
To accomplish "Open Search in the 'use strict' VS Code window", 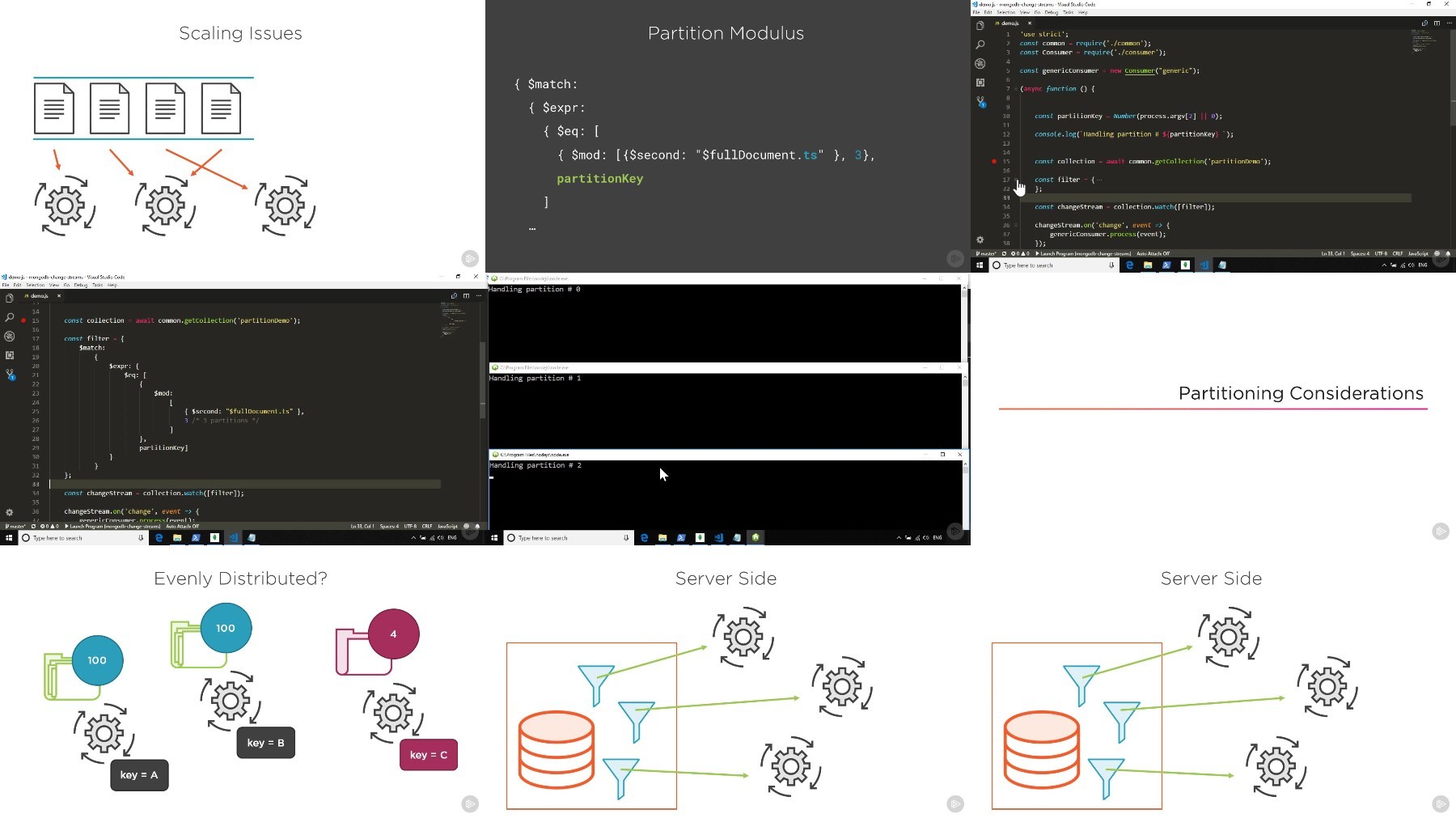I will tap(980, 45).
